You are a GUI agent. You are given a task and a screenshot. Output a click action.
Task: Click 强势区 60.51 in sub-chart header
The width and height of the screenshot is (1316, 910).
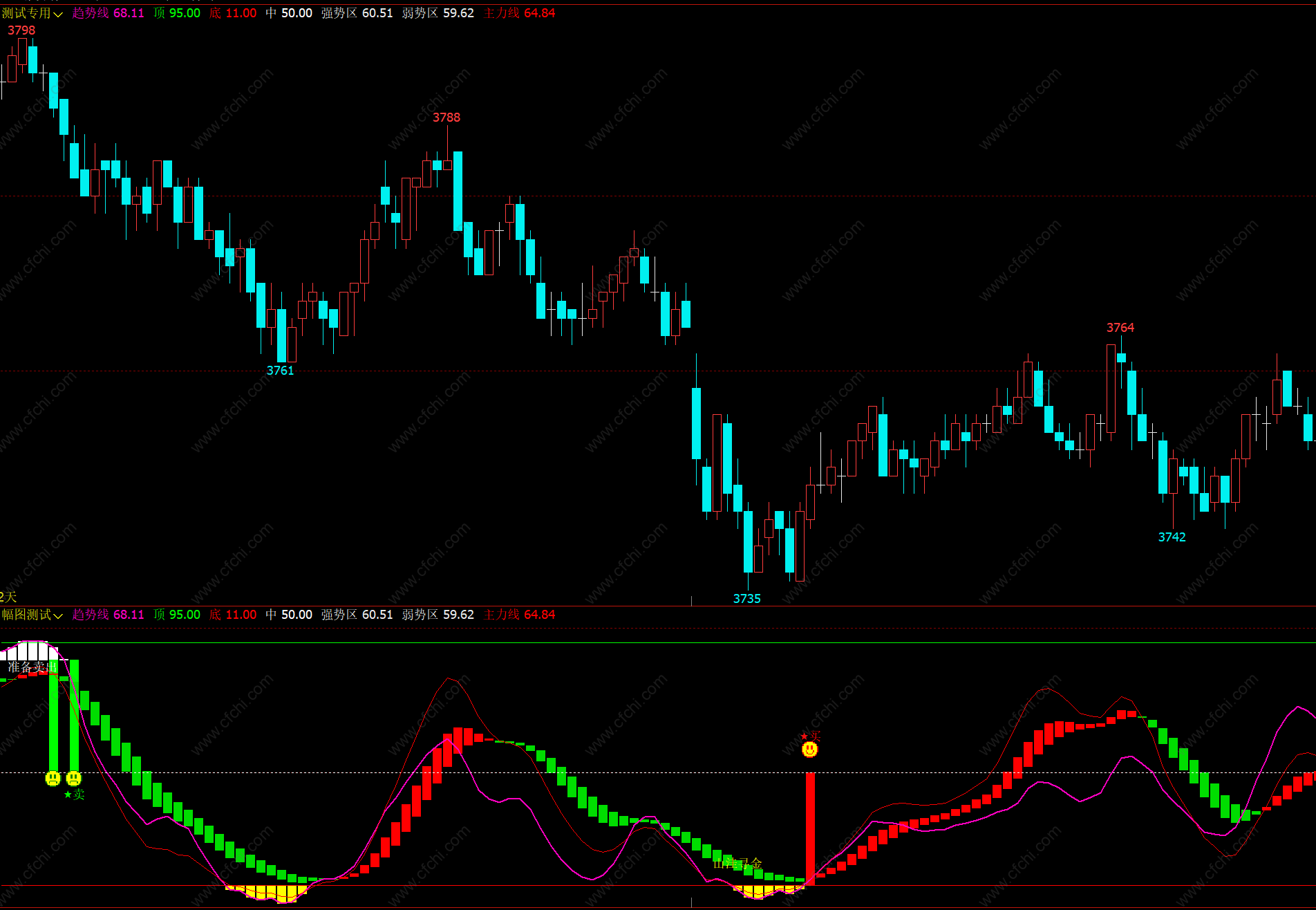(357, 615)
